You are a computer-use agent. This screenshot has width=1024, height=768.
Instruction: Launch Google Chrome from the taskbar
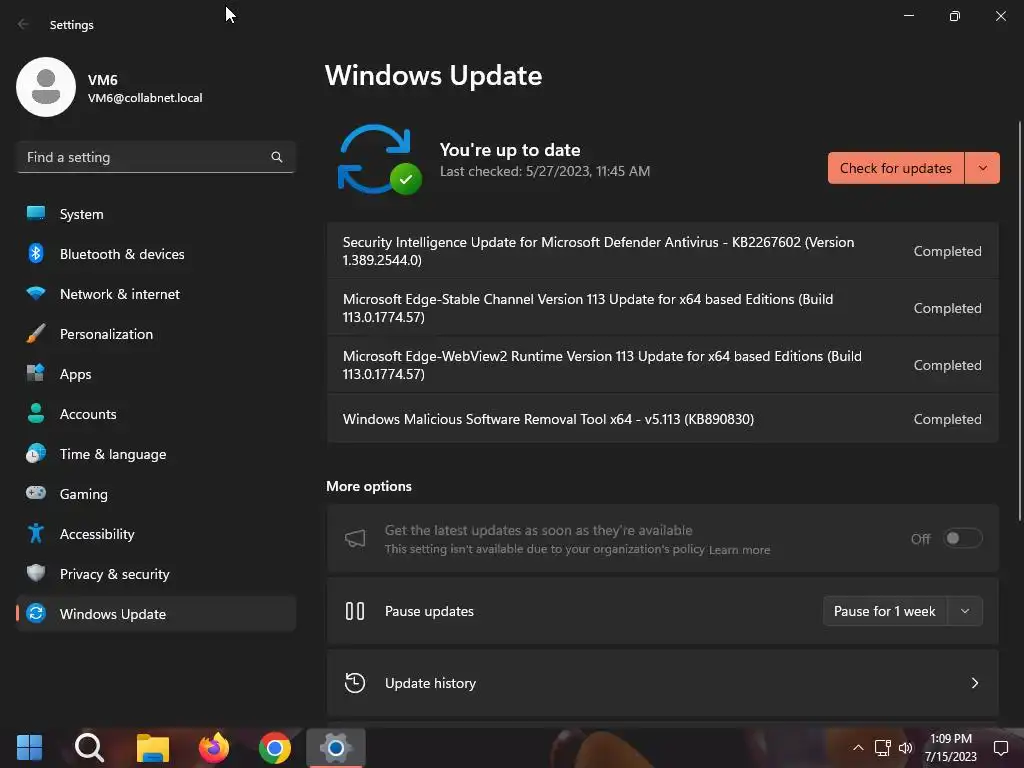point(275,748)
